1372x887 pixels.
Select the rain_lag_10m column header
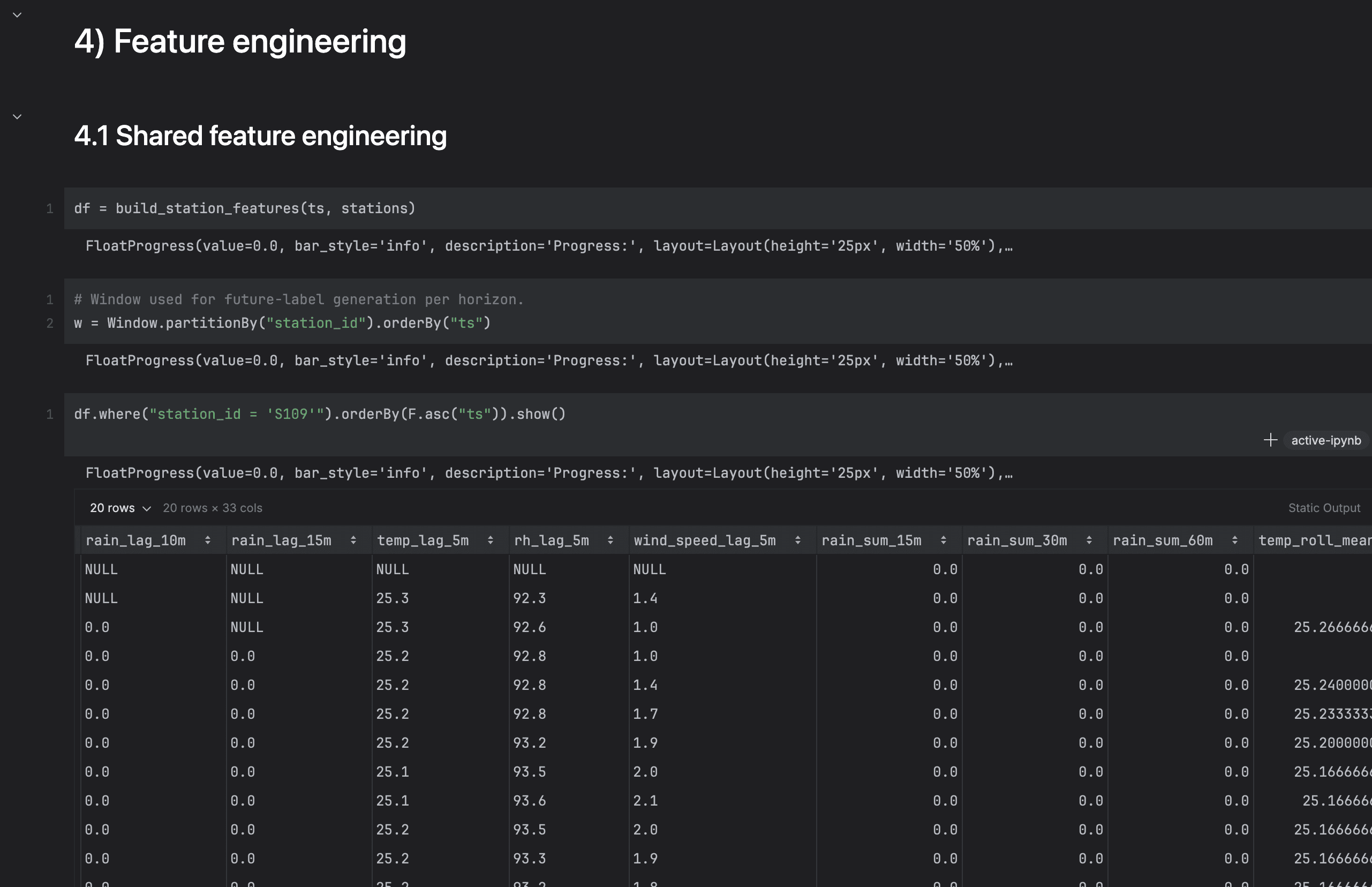[136, 540]
